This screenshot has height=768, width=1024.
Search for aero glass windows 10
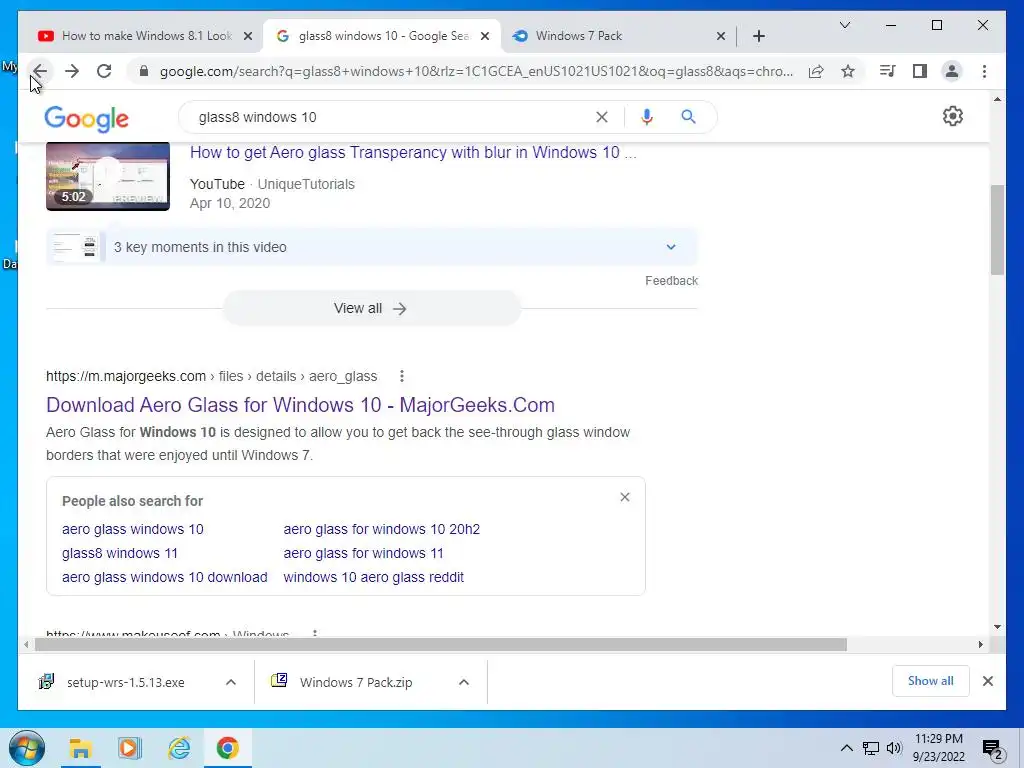[133, 529]
